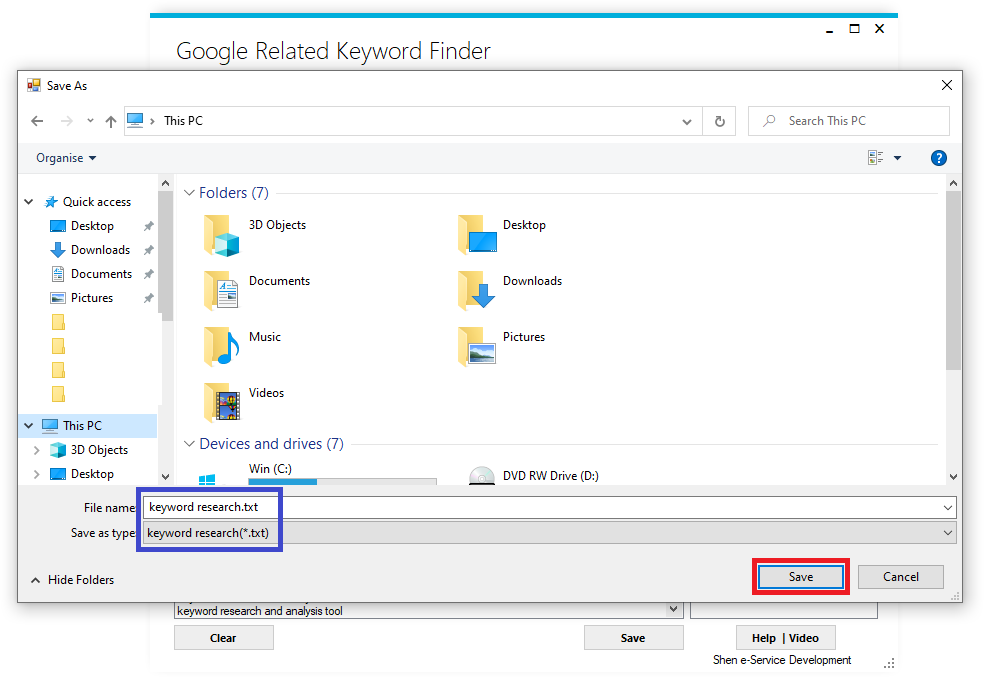The image size is (998, 700).
Task: Click the Save button in dialog
Action: 801,577
